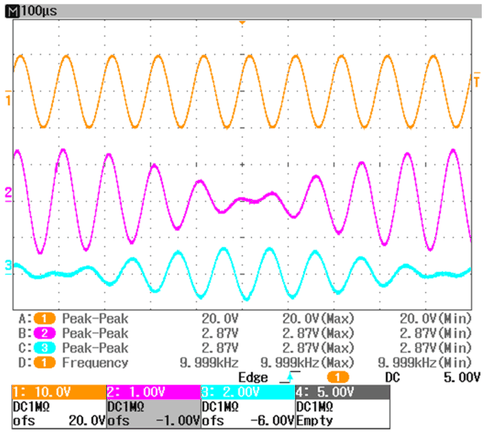Open the channel 1 10.0V tab
485x433 pixels.
tap(59, 392)
